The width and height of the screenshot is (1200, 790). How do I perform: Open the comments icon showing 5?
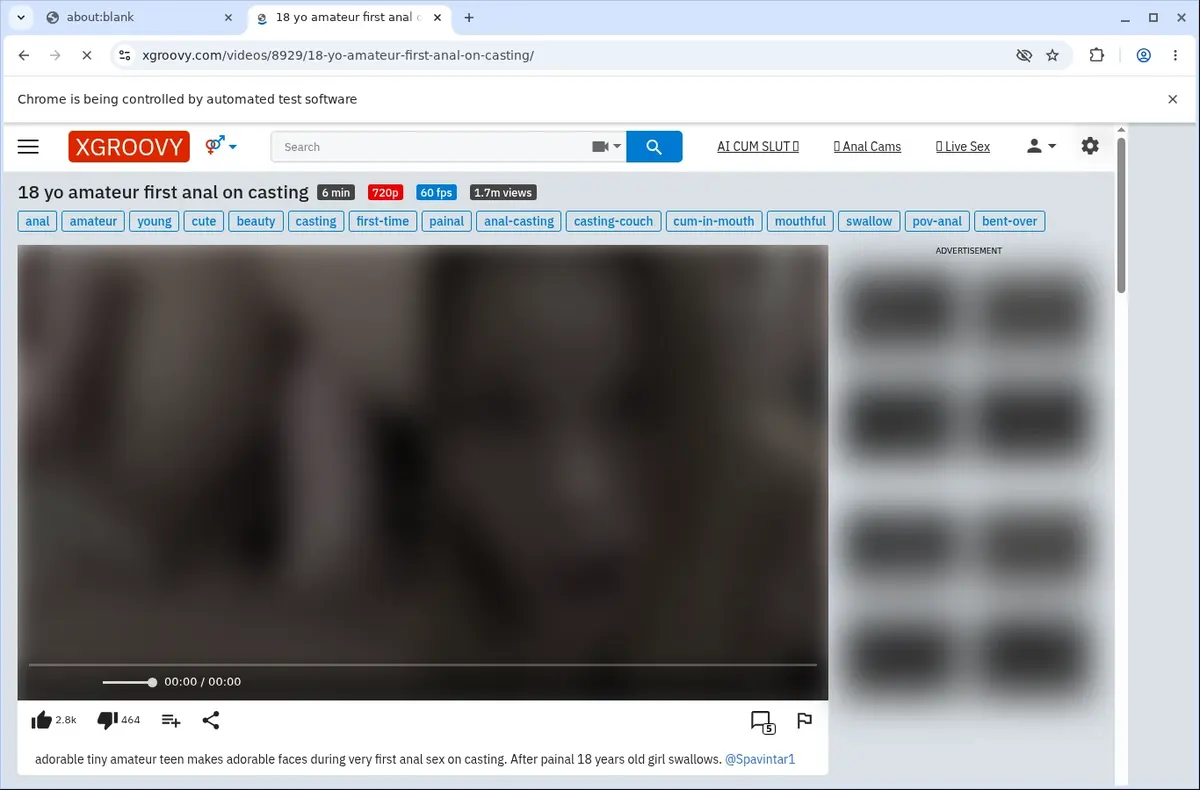point(762,722)
